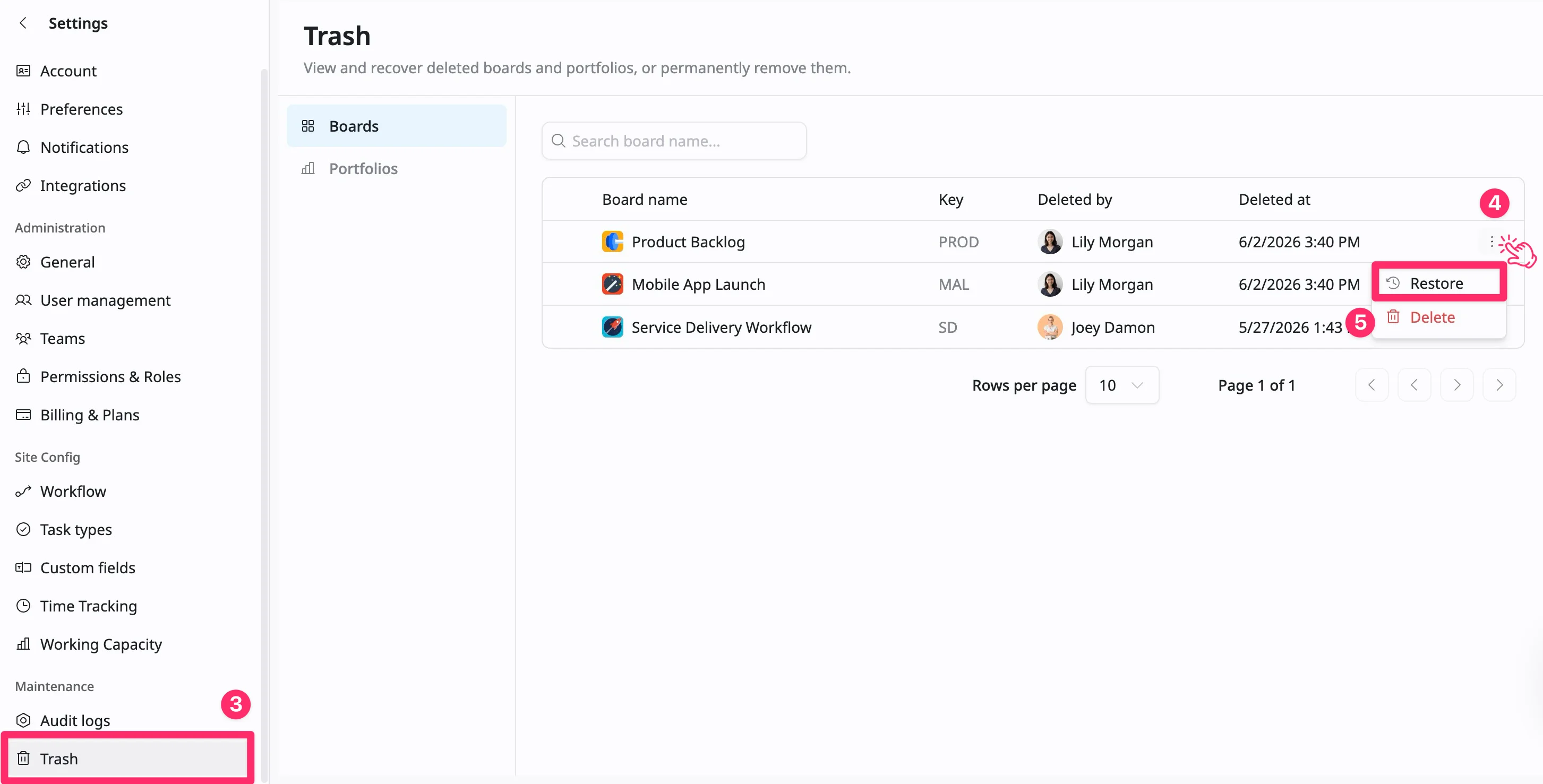Image resolution: width=1543 pixels, height=784 pixels.
Task: Click the Product Backlog board icon
Action: pos(612,242)
